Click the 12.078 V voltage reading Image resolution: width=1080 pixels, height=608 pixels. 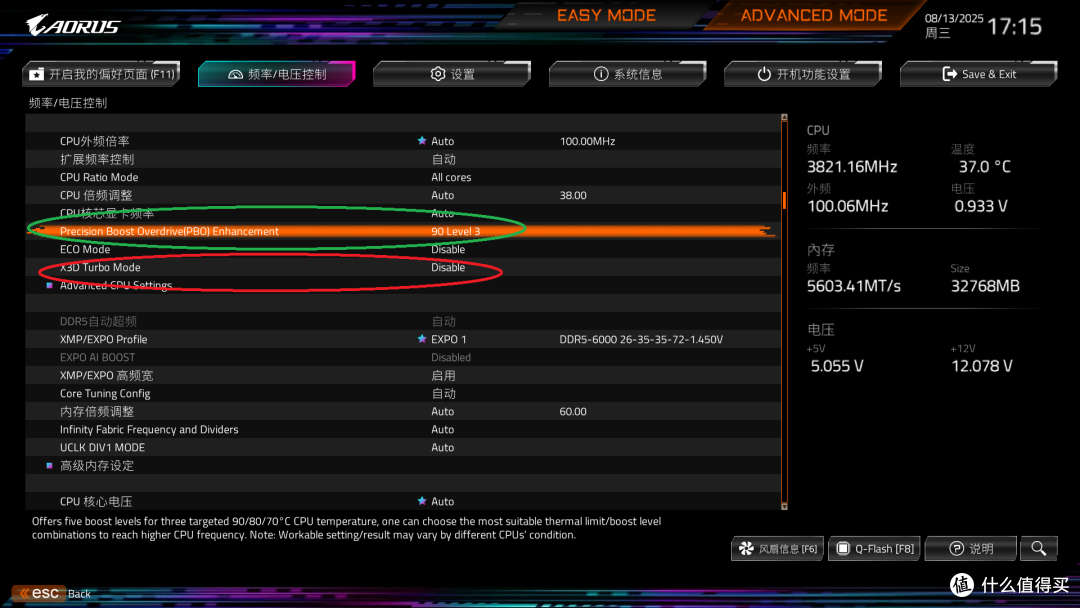pyautogui.click(x=982, y=366)
